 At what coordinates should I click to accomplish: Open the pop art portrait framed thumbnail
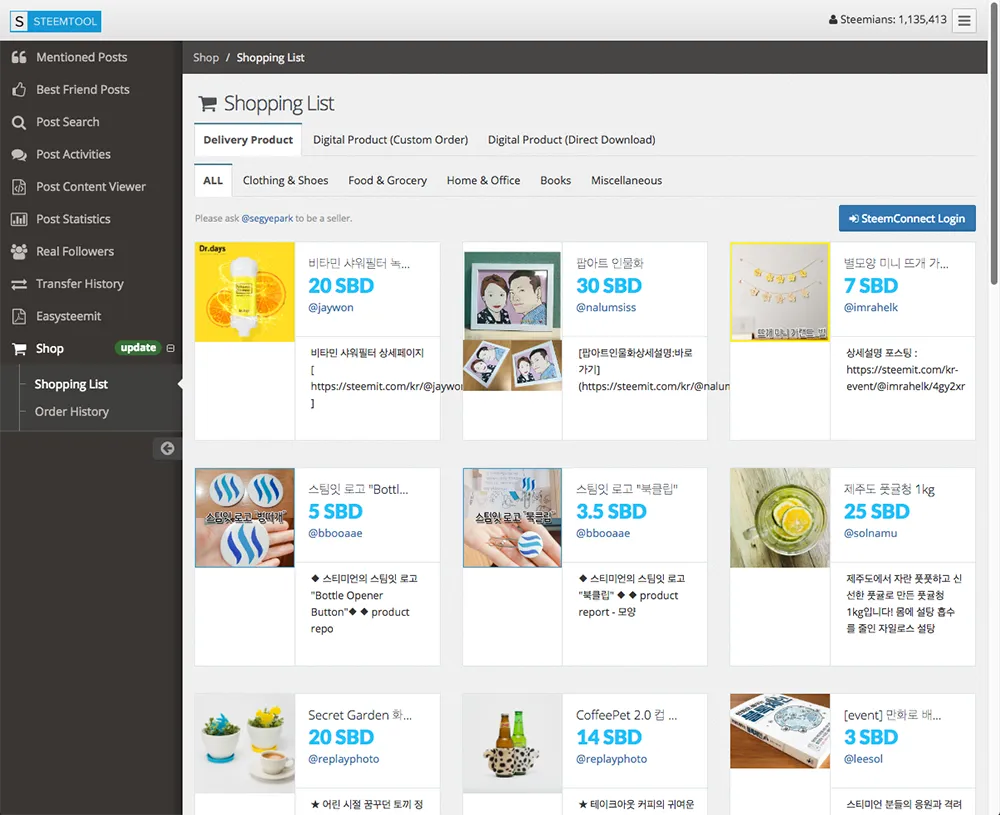pos(512,316)
